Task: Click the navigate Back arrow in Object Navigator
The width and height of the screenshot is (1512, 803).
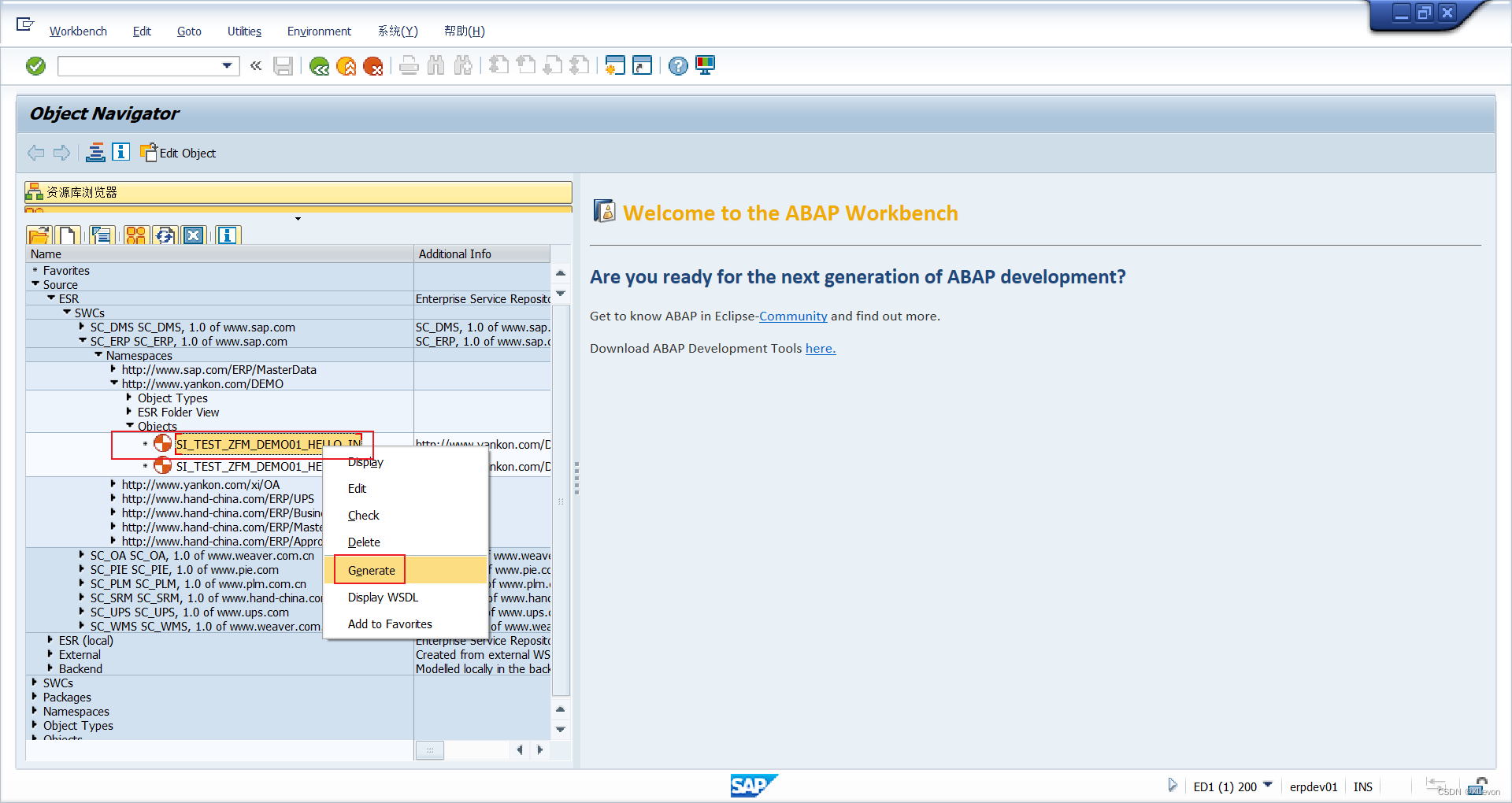Action: [x=35, y=153]
